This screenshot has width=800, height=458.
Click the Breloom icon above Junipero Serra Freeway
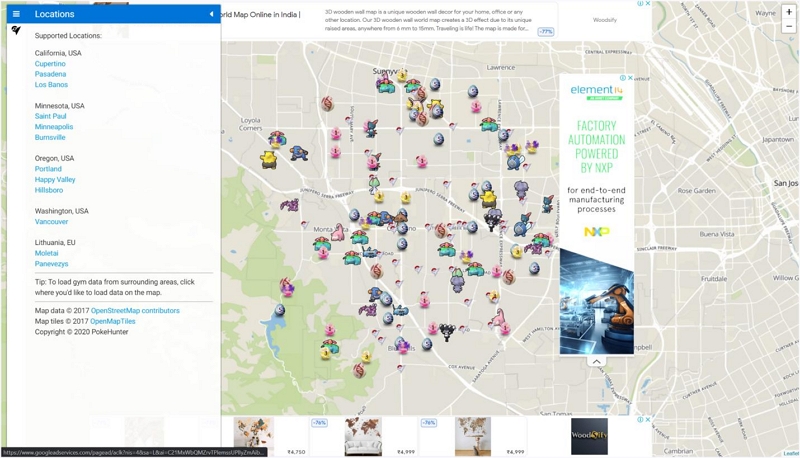[374, 184]
